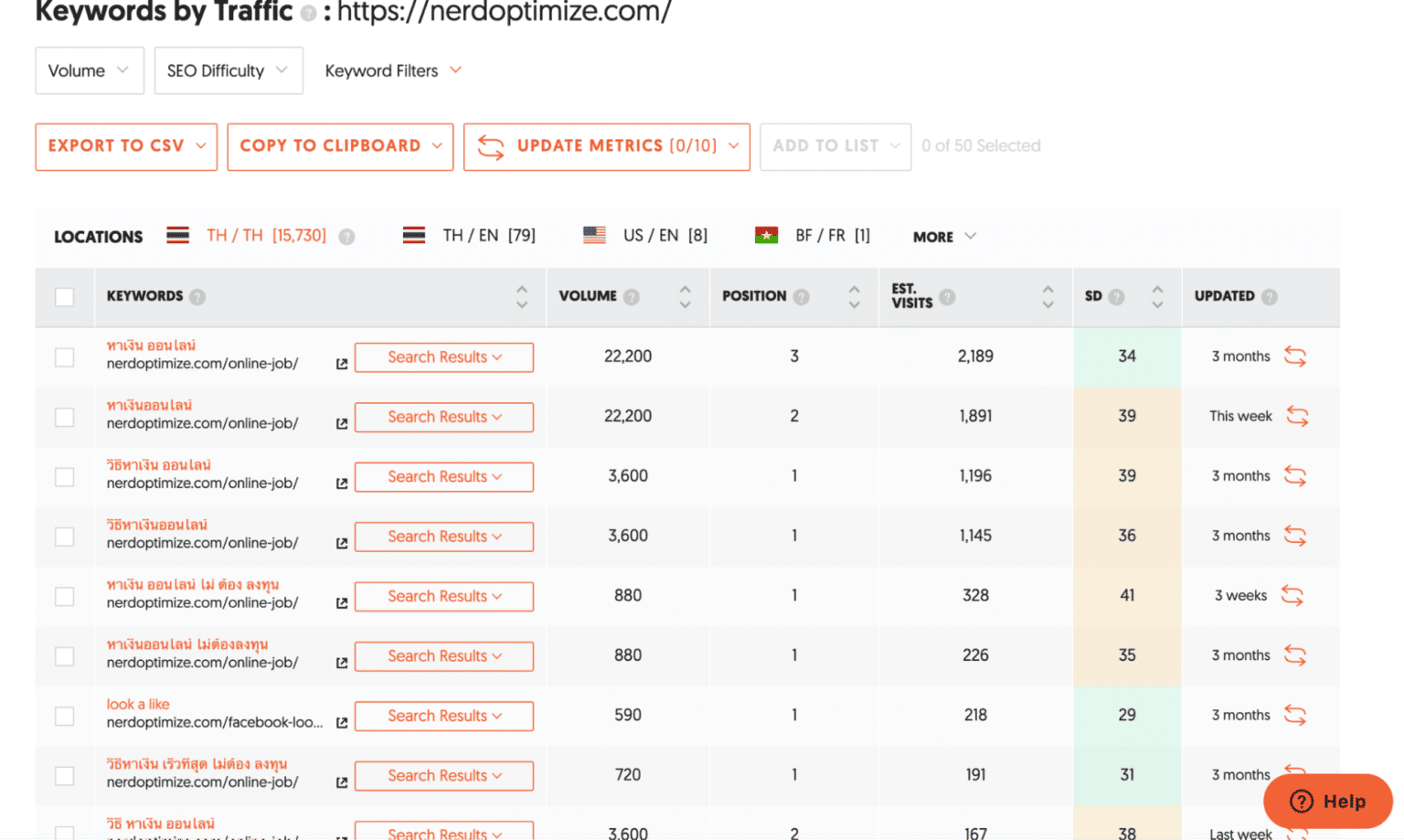Open the Help widget at bottom right
This screenshot has width=1404, height=840.
tap(1327, 801)
